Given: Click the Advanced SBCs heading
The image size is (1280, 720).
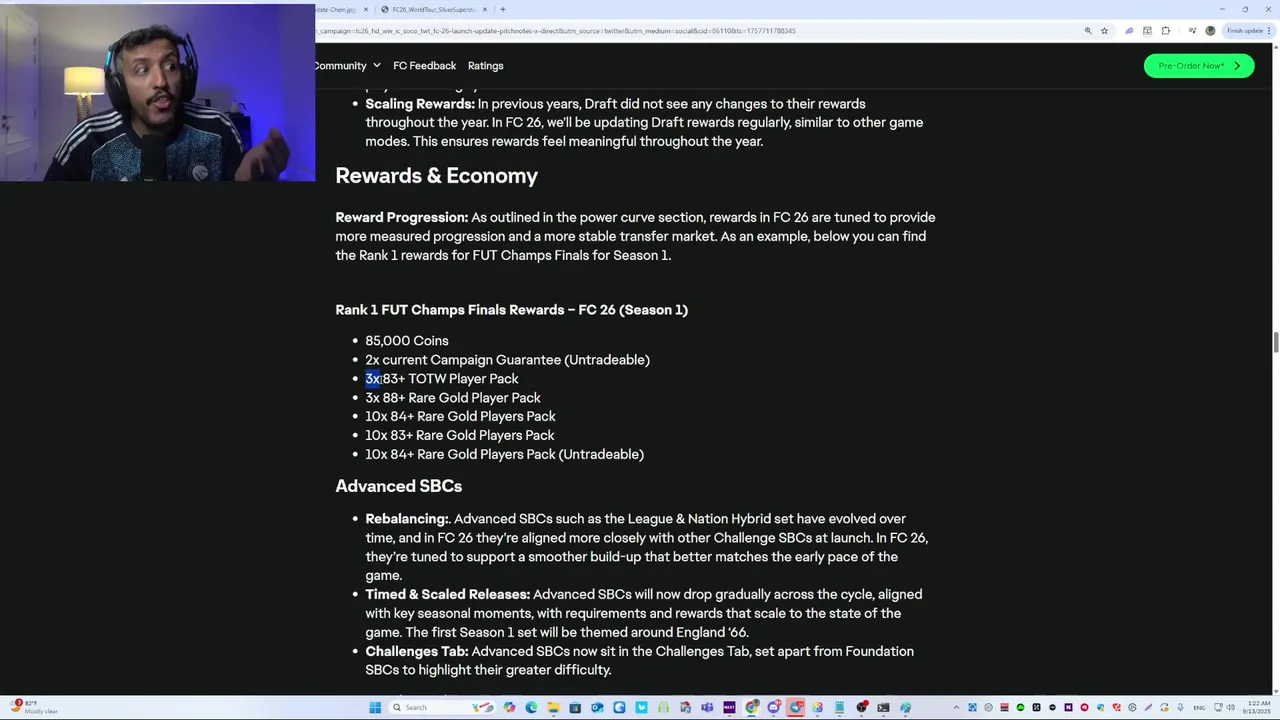Looking at the screenshot, I should point(398,486).
